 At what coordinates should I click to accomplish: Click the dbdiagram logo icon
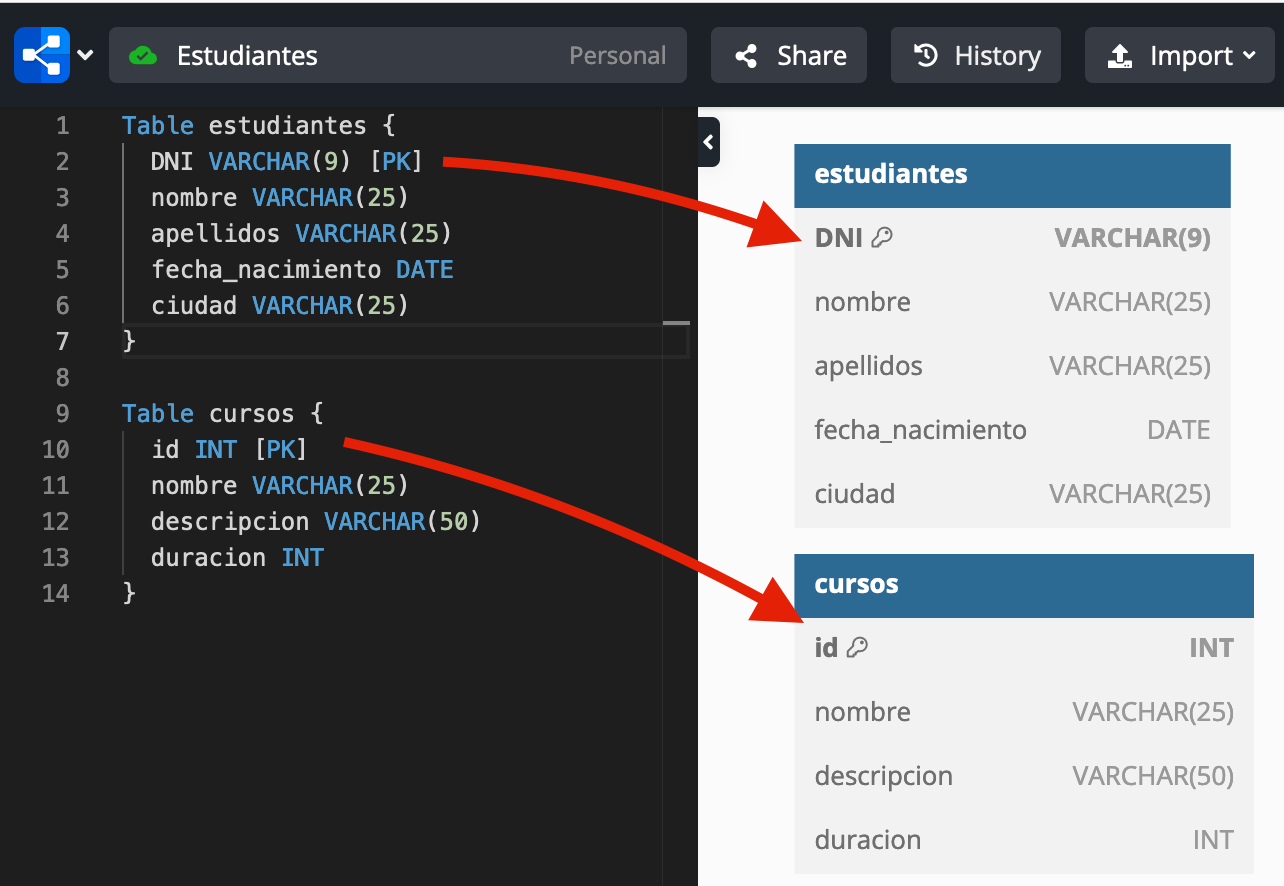pos(42,55)
